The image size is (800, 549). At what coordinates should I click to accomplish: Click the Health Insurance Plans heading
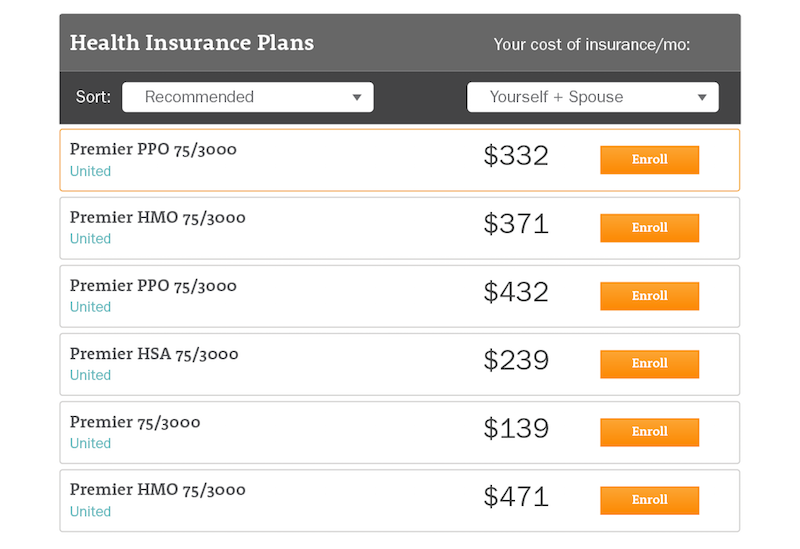pos(191,43)
